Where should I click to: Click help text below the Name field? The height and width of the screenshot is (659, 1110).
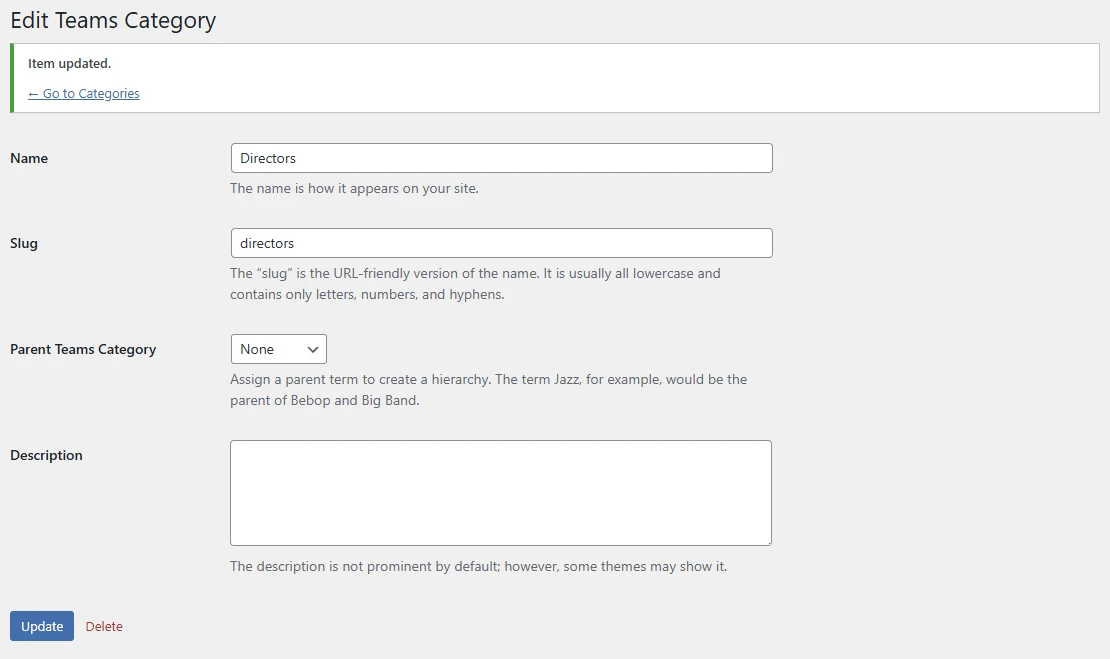pos(354,188)
